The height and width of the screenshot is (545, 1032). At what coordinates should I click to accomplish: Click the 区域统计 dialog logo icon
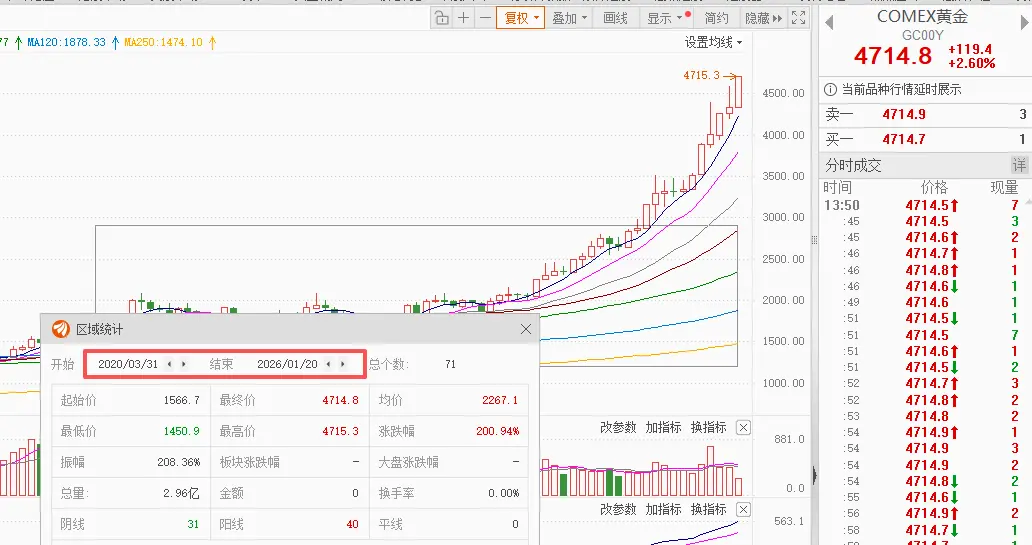[x=61, y=329]
